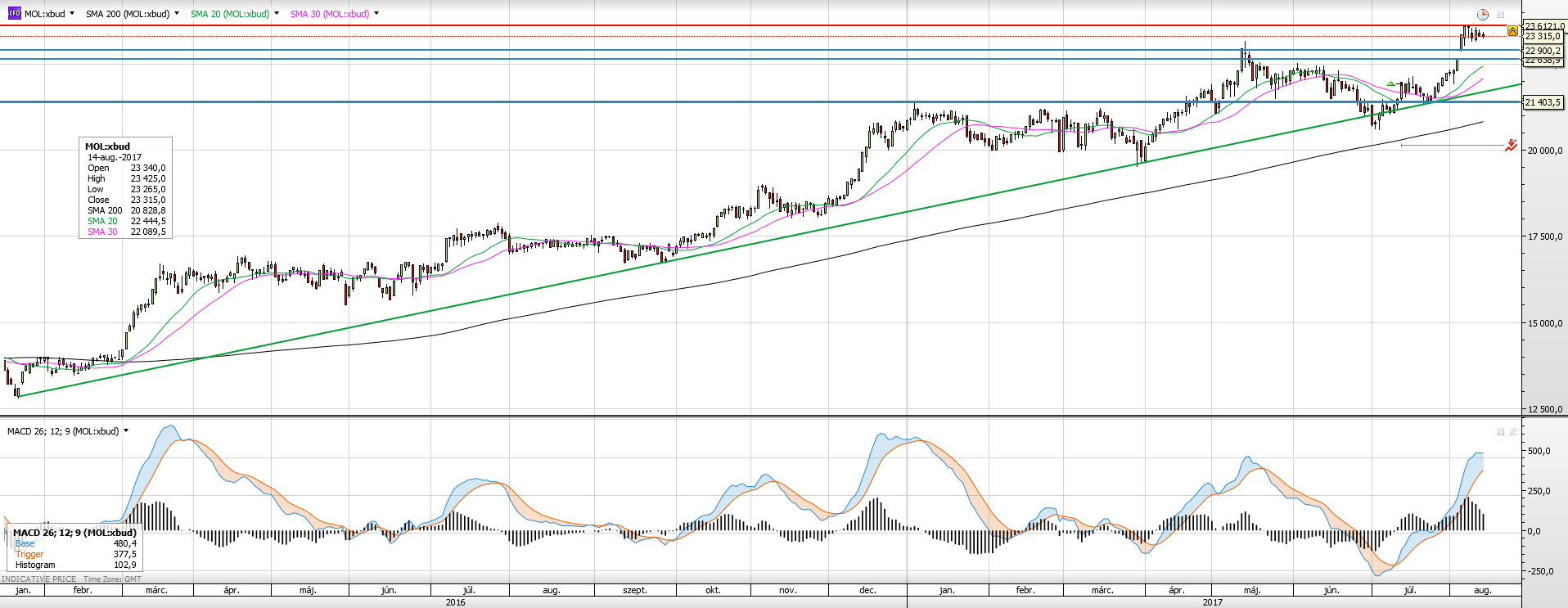Maximize the MACD indicator panel

coord(1500,431)
